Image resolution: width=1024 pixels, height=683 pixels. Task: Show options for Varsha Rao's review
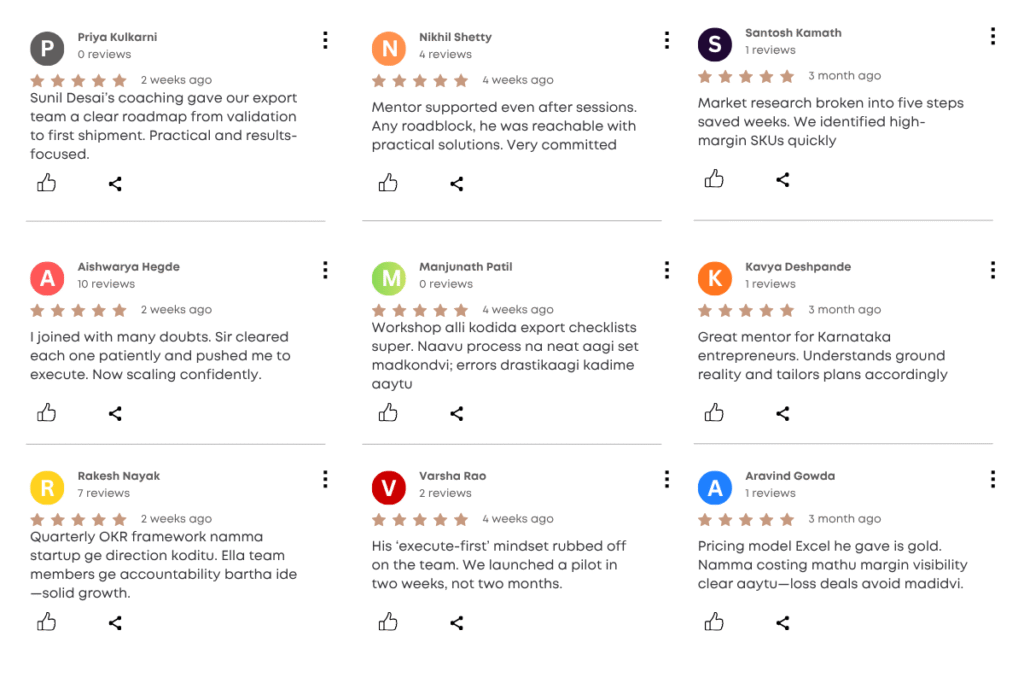click(x=667, y=479)
